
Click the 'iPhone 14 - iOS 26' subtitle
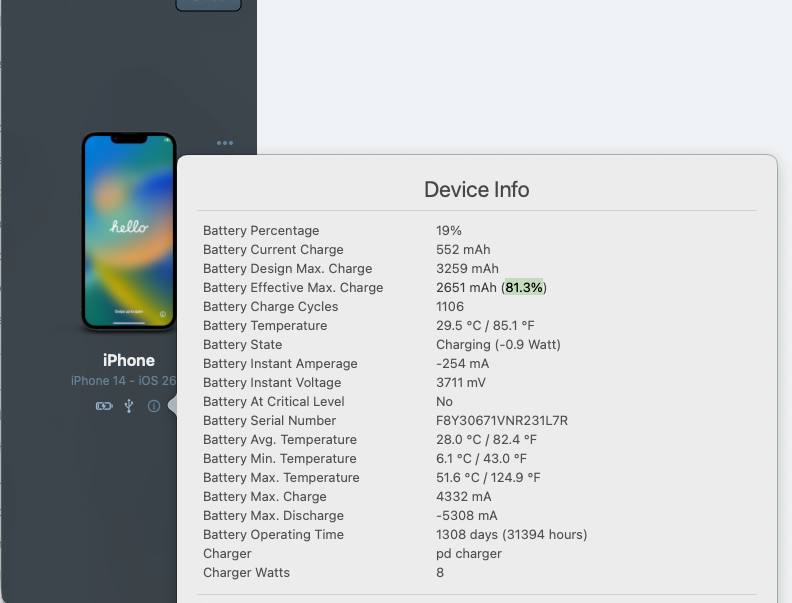click(x=124, y=381)
